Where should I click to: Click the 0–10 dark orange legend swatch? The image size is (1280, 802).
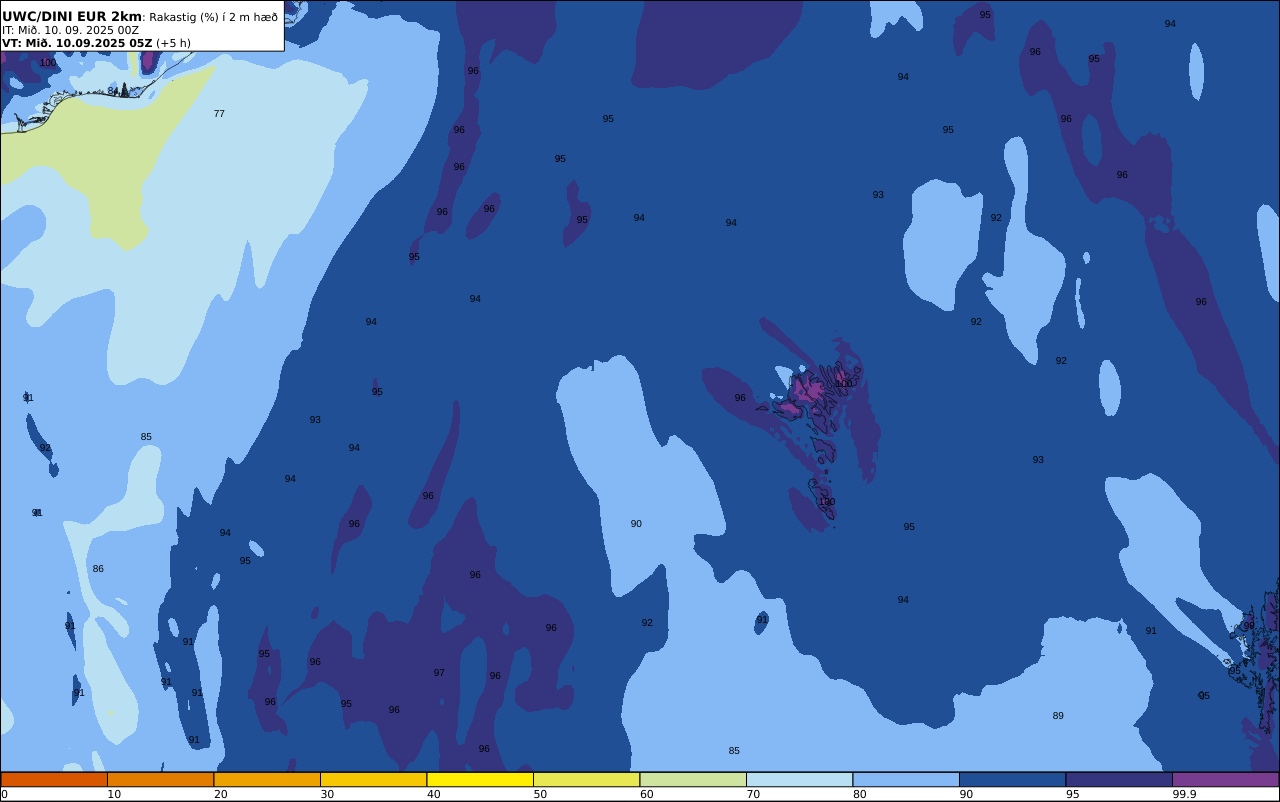[54, 779]
